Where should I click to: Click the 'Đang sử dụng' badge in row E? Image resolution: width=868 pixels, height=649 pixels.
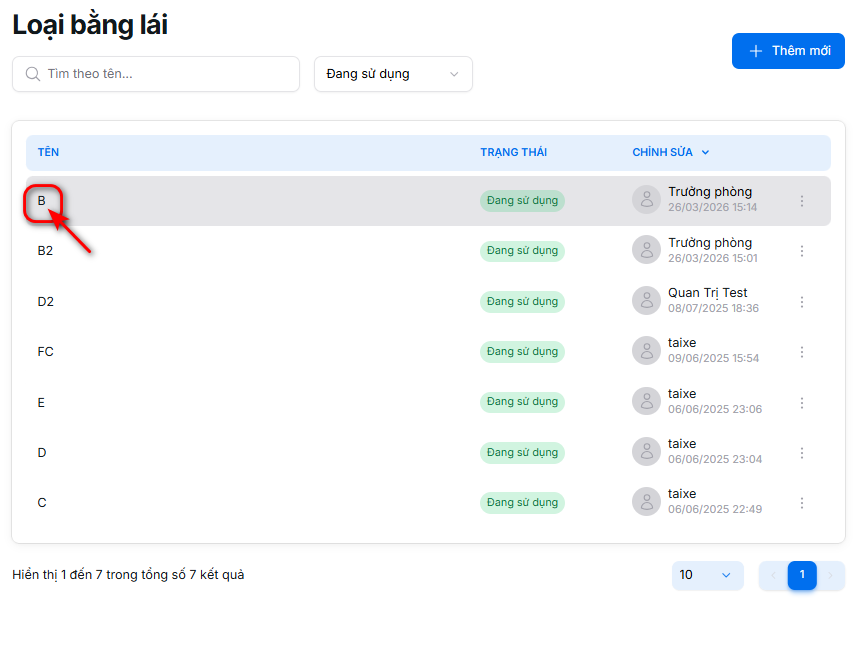pyautogui.click(x=522, y=402)
